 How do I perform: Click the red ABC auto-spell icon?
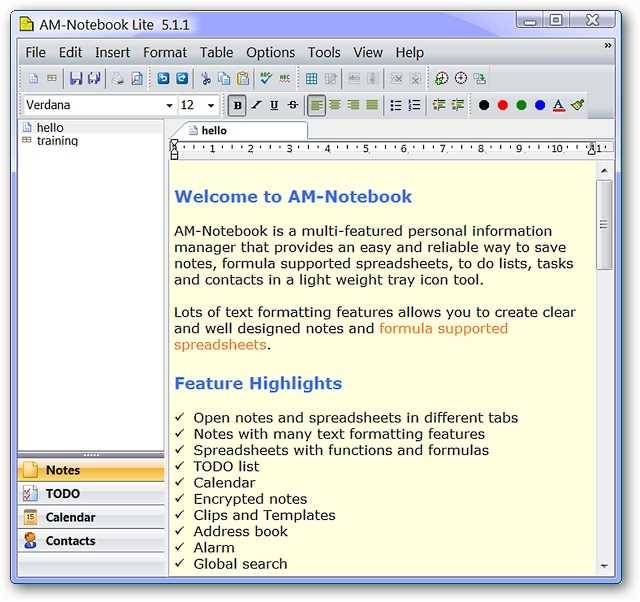point(284,78)
